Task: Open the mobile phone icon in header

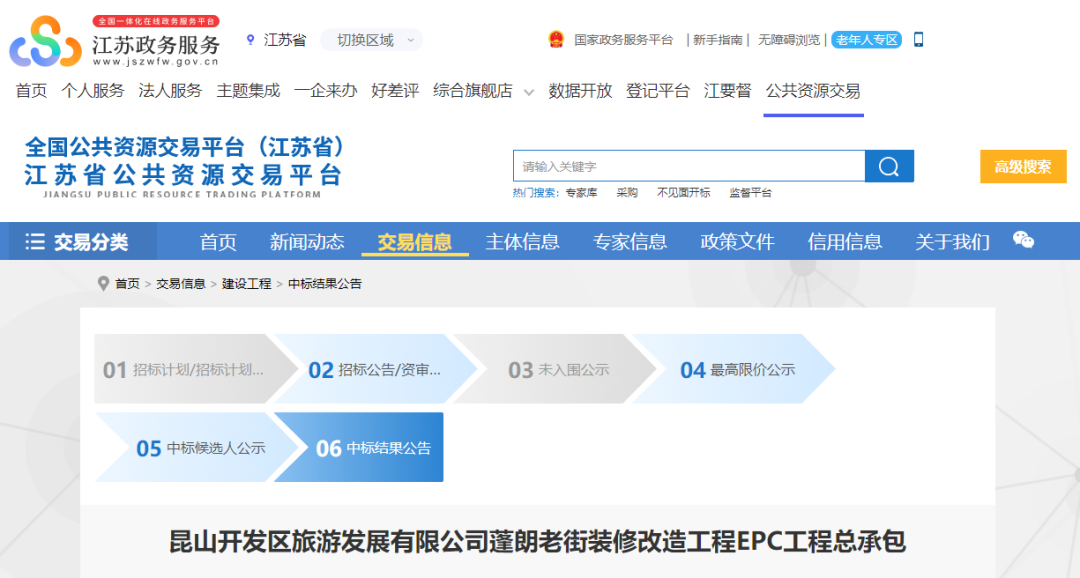Action: [x=919, y=40]
